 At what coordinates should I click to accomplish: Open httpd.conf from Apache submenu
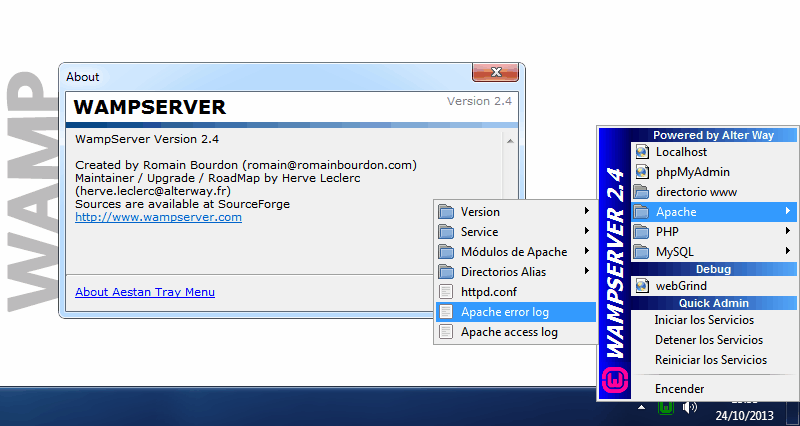point(515,292)
